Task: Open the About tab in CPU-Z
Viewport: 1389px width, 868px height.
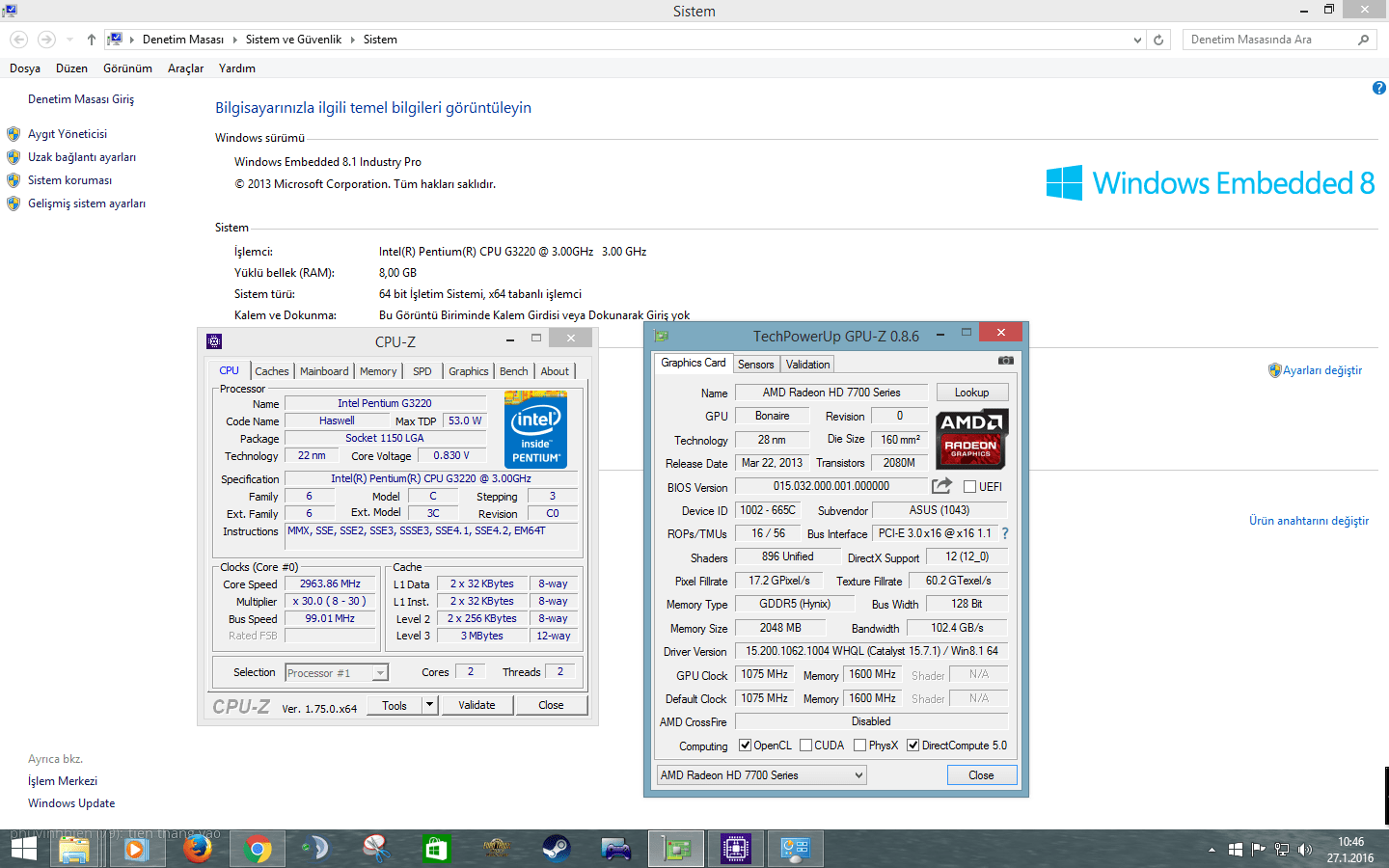Action: (555, 371)
